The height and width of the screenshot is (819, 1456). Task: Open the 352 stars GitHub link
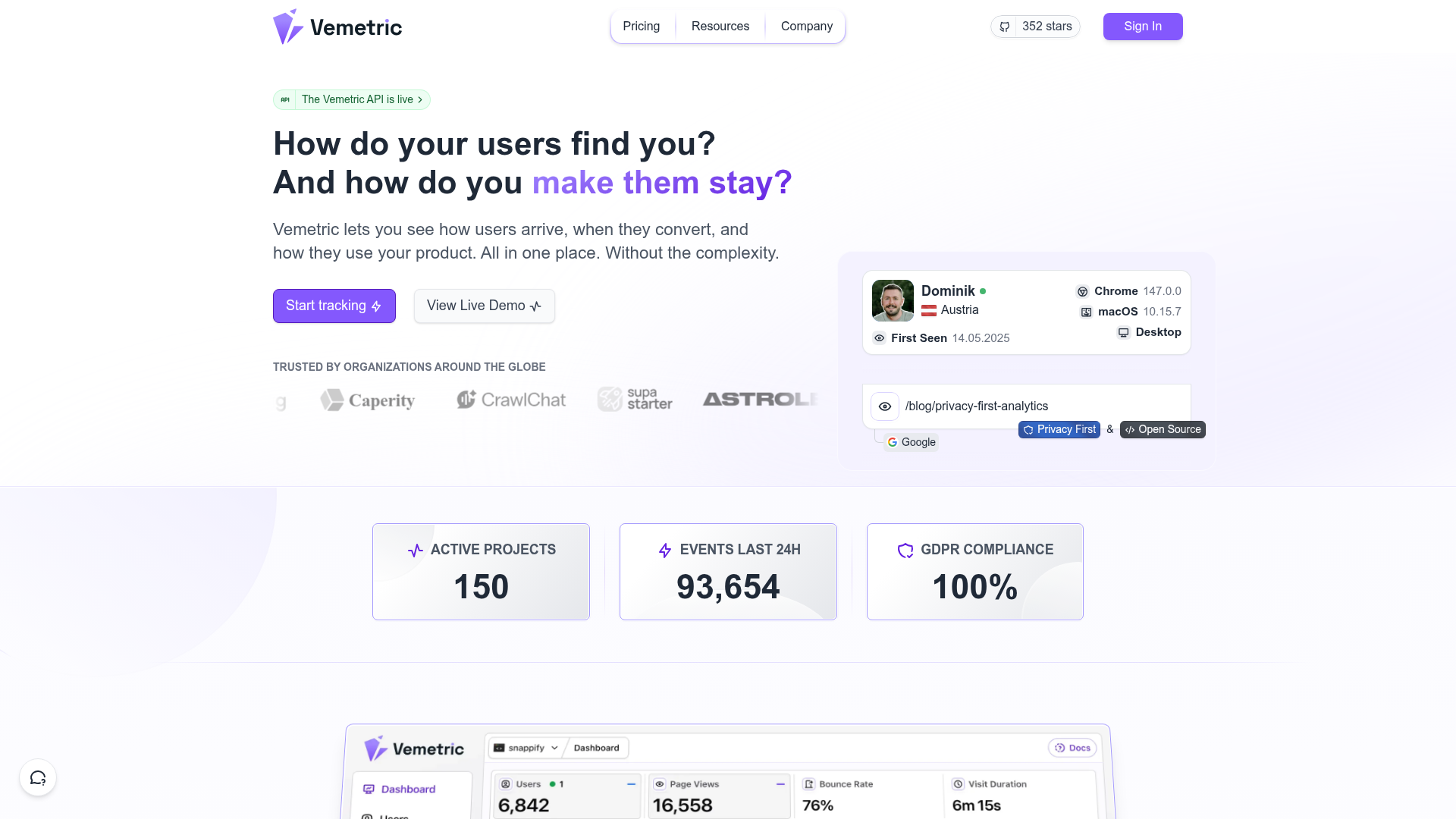point(1035,27)
